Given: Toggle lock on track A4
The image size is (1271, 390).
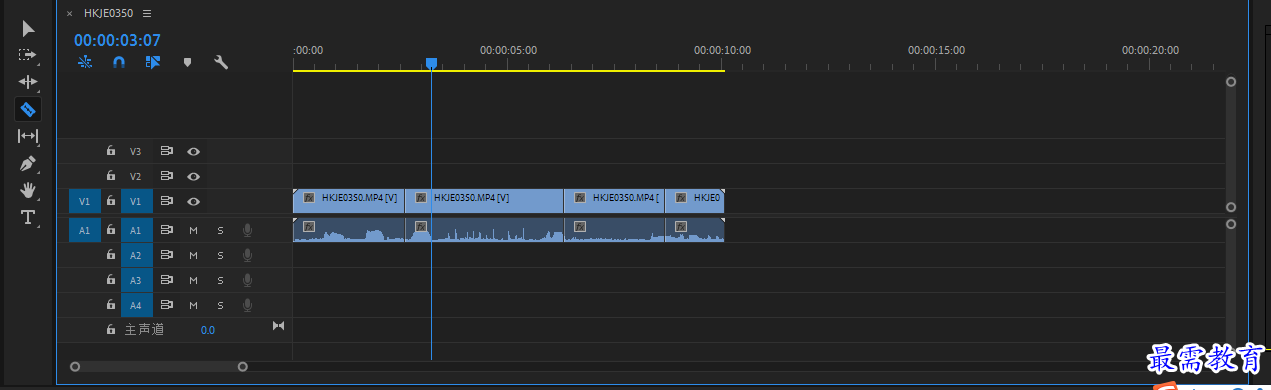Looking at the screenshot, I should click(111, 304).
